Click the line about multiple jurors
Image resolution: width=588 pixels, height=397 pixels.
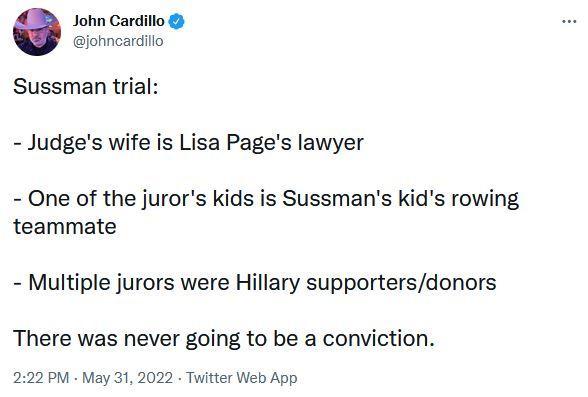(255, 282)
